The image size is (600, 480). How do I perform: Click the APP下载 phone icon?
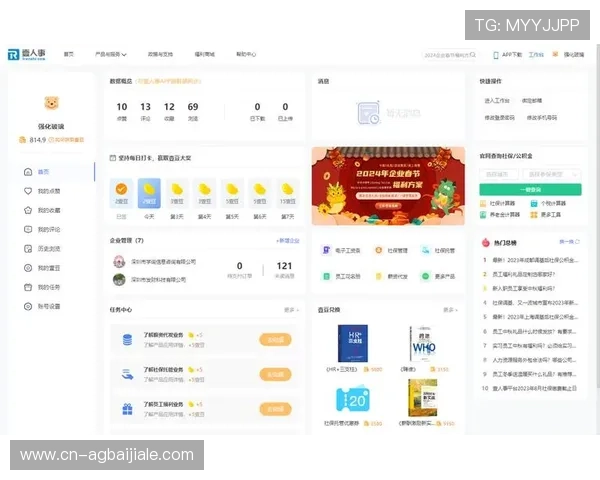[496, 55]
